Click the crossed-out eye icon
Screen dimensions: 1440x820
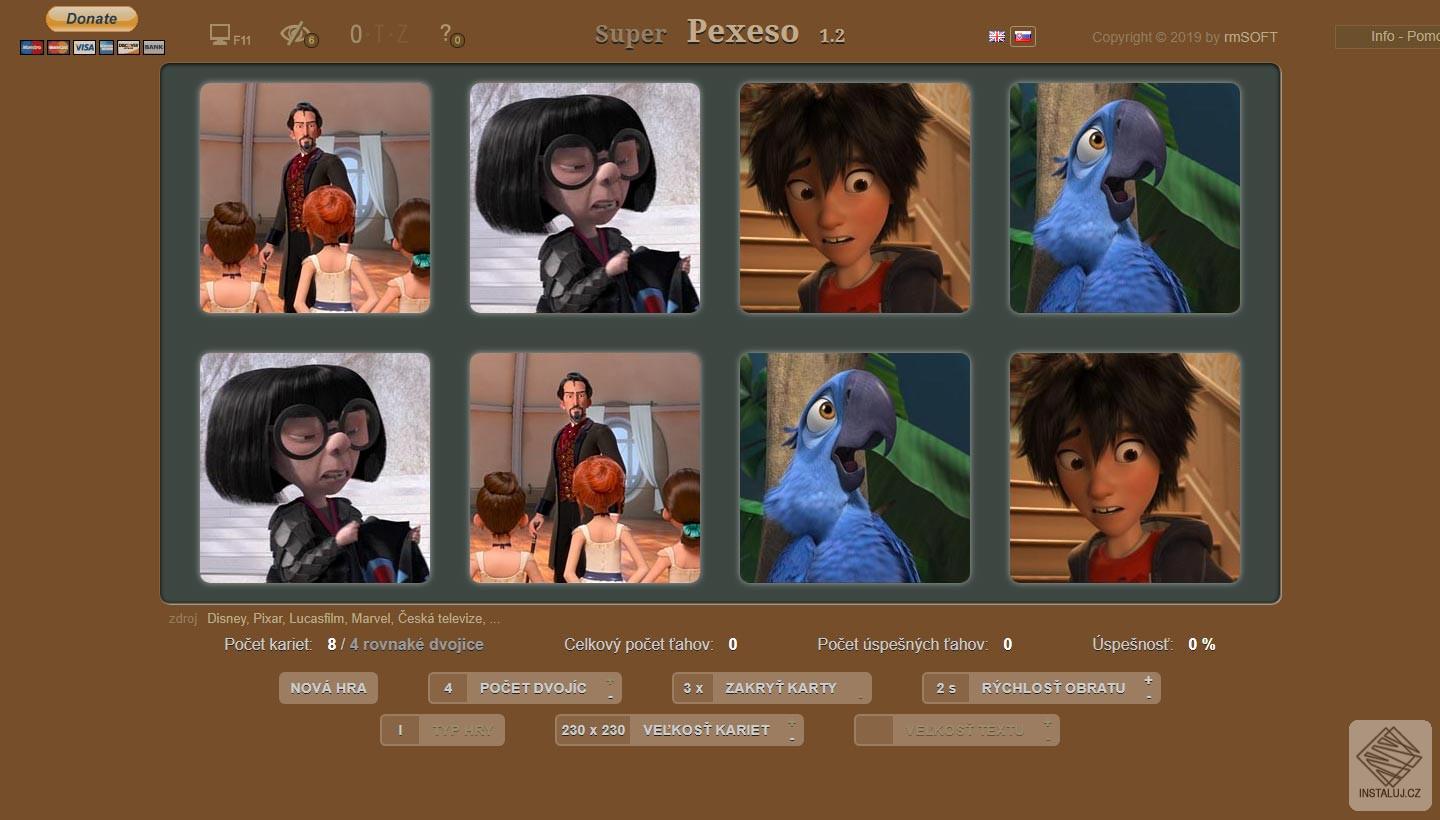(299, 35)
